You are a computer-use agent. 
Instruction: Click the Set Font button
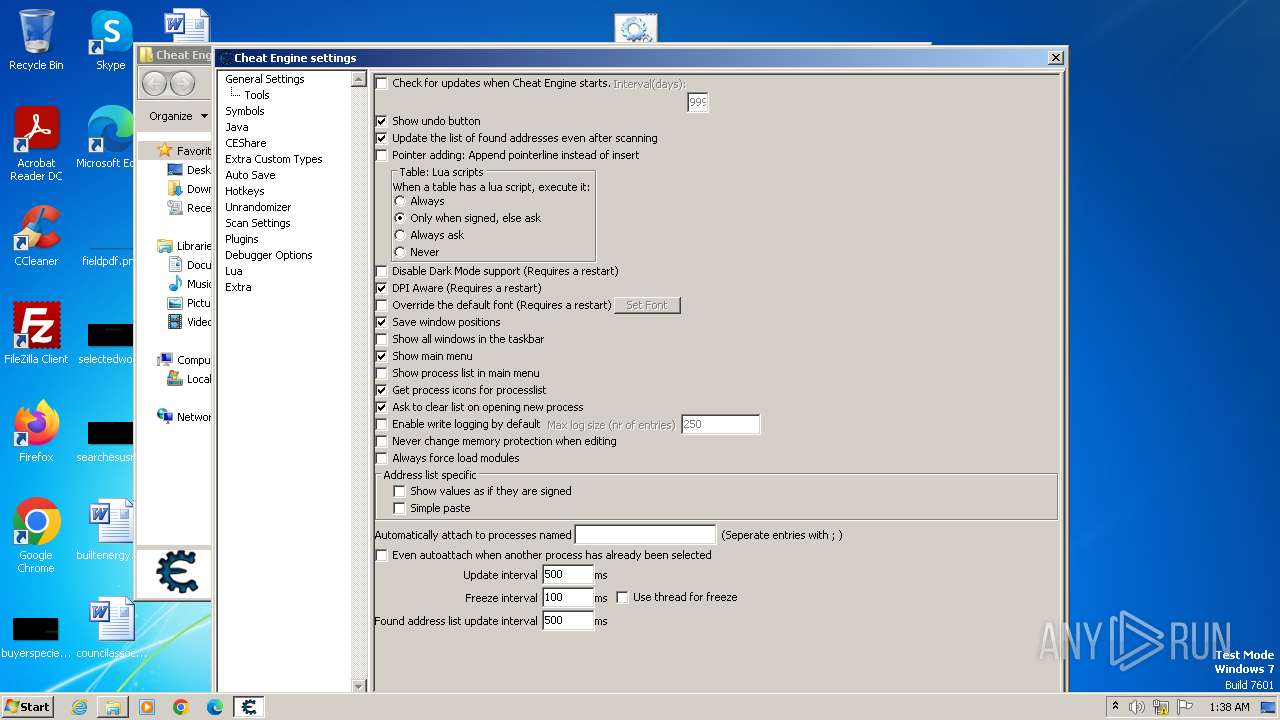647,305
